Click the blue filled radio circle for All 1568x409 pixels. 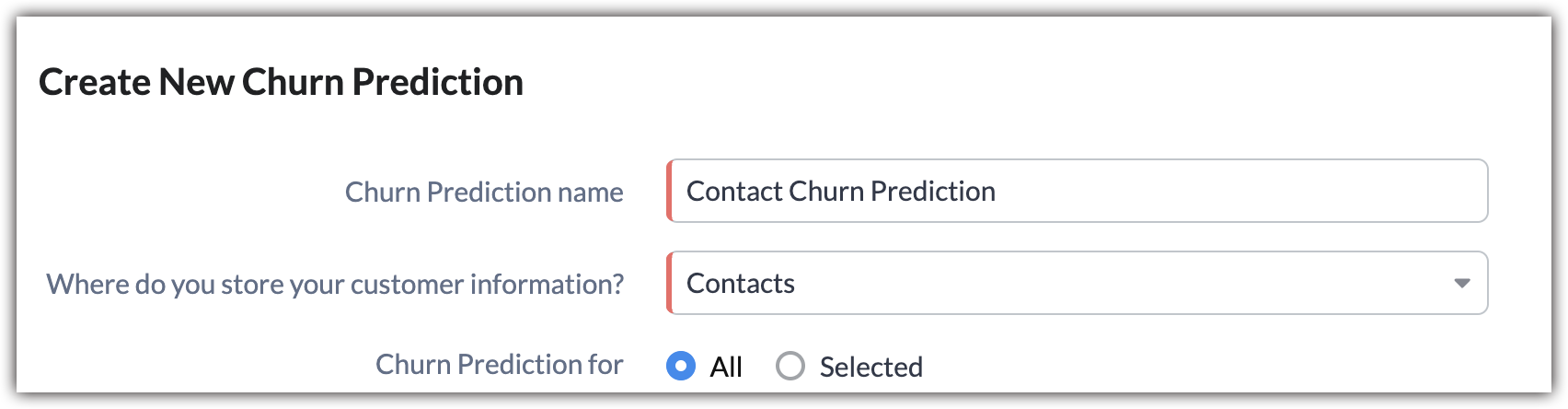[x=681, y=367]
